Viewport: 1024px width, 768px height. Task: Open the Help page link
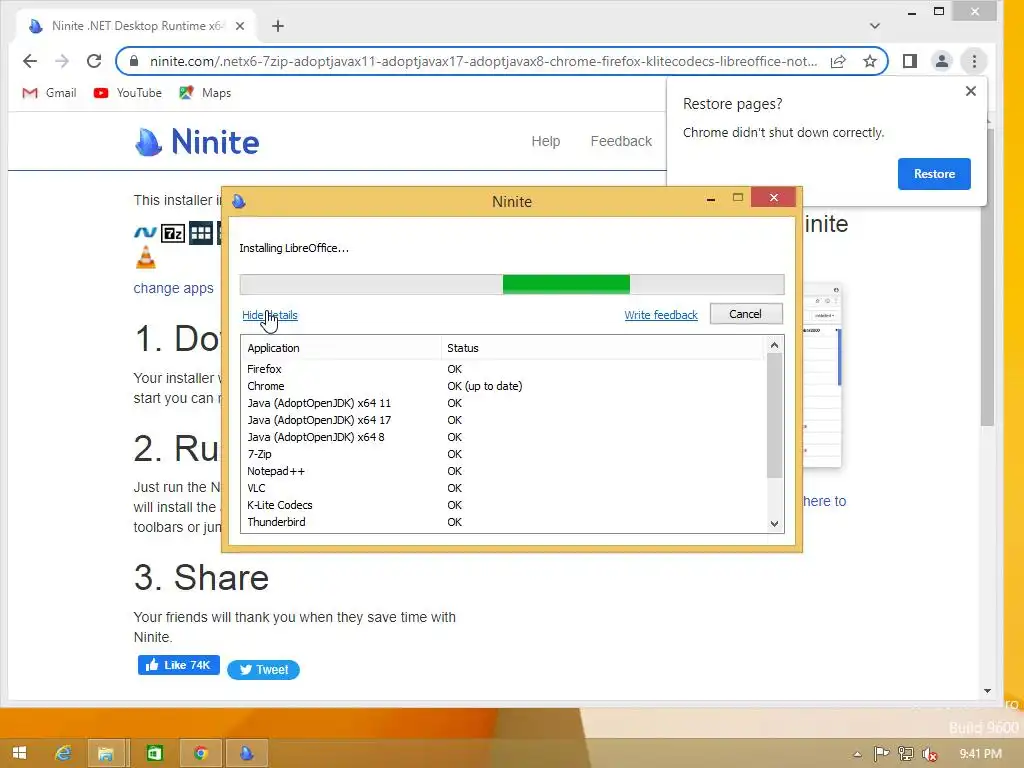click(x=546, y=141)
